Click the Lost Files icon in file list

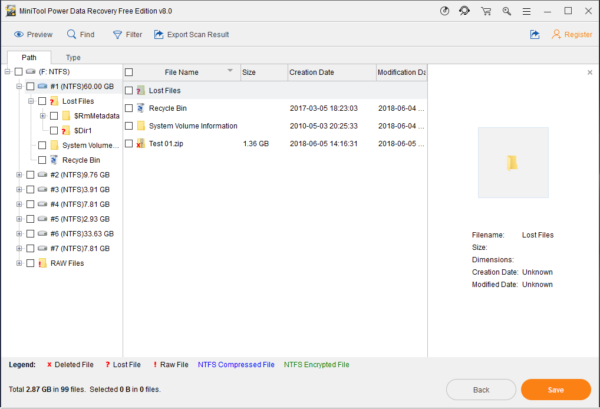[x=141, y=91]
